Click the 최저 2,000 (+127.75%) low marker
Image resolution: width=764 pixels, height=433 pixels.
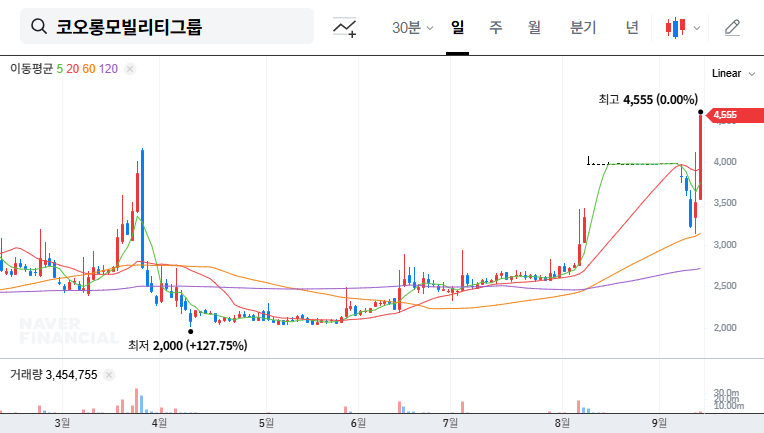pos(188,346)
